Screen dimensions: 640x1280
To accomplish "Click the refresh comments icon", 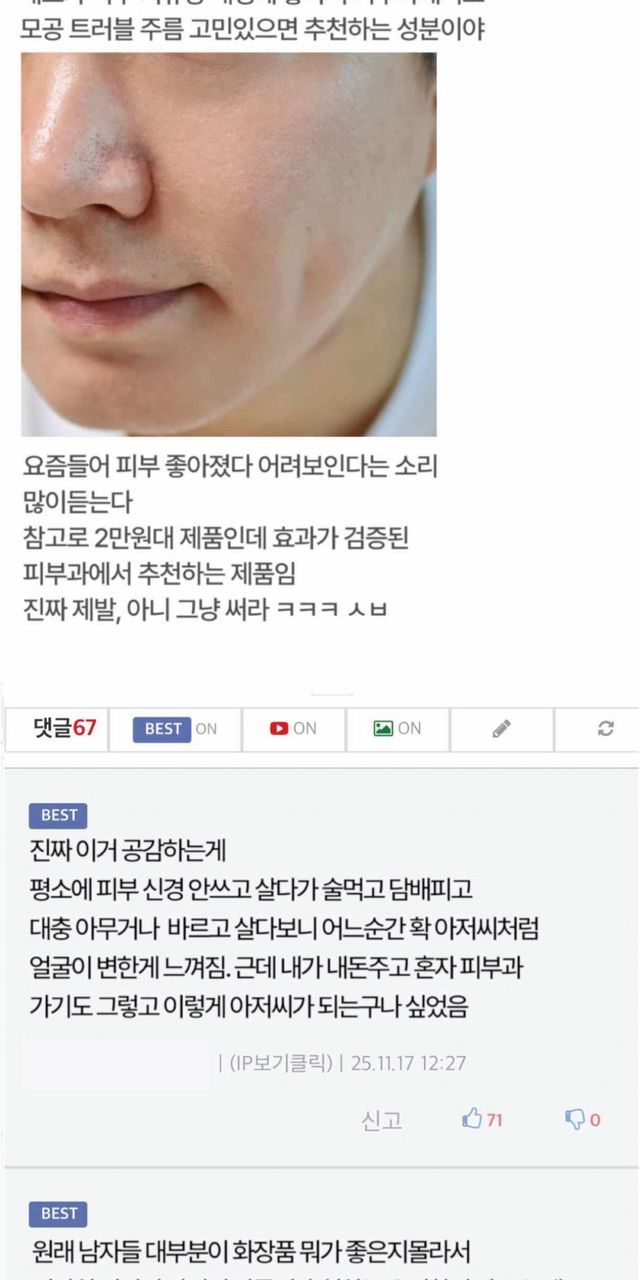I will [x=605, y=729].
